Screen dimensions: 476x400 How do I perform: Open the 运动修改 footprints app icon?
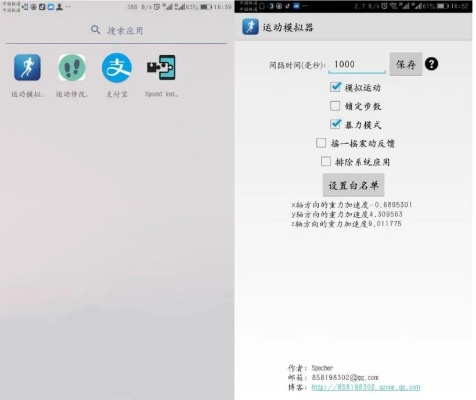(x=72, y=68)
